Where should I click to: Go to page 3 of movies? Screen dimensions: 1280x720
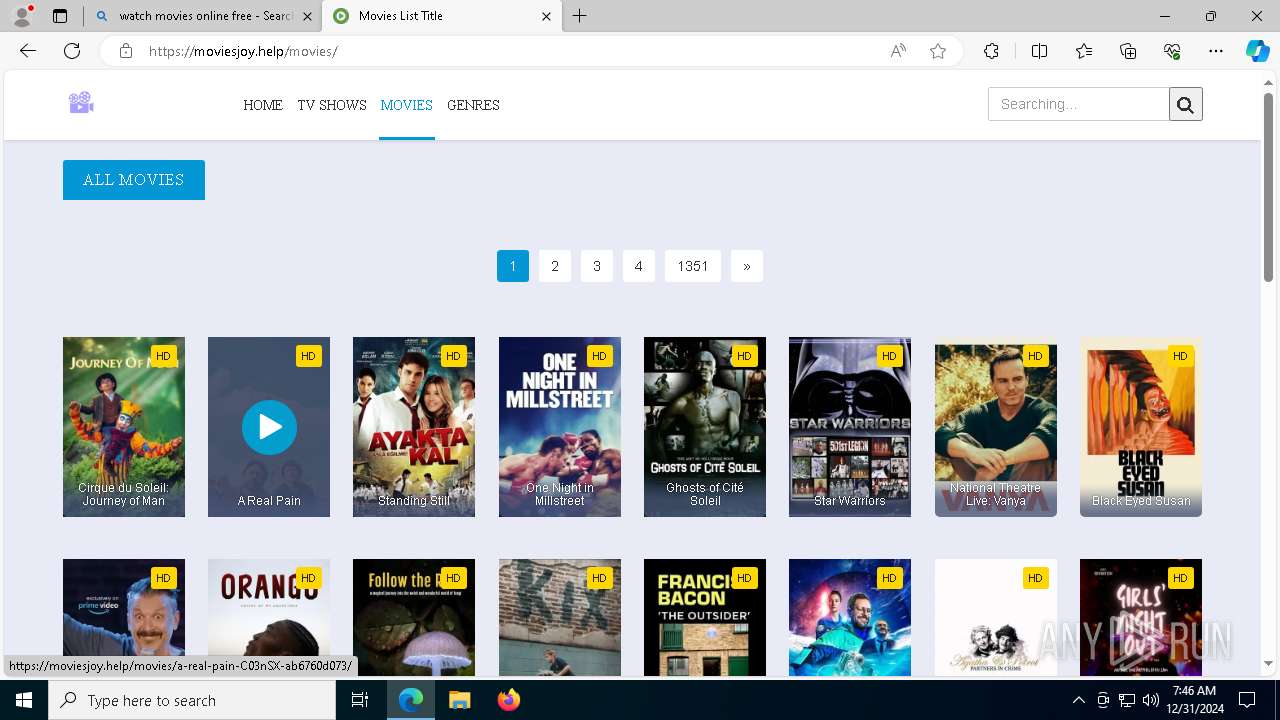[x=597, y=266]
